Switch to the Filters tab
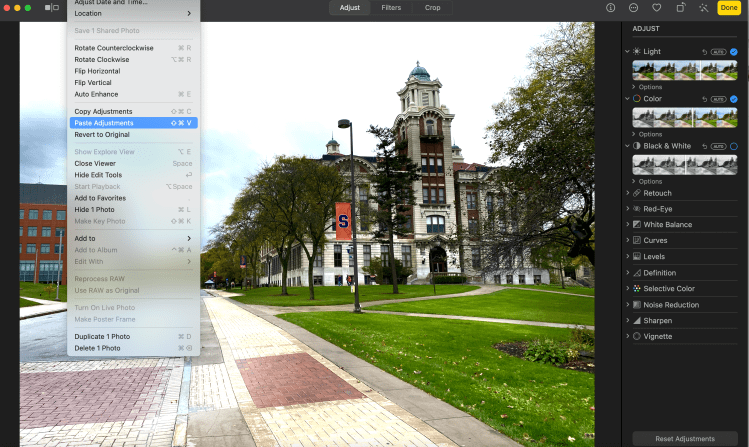This screenshot has width=749, height=447. point(391,8)
